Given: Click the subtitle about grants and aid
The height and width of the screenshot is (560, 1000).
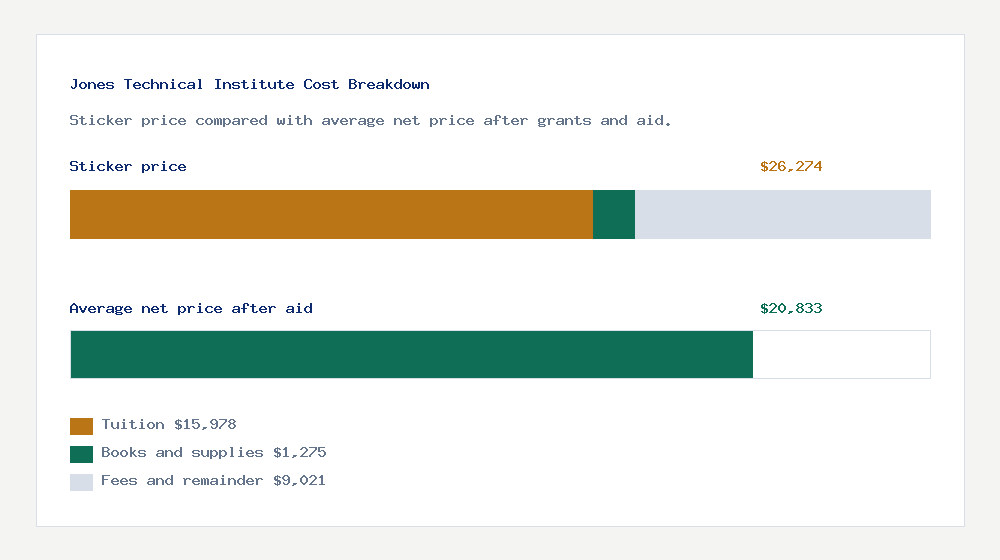Looking at the screenshot, I should (x=371, y=121).
